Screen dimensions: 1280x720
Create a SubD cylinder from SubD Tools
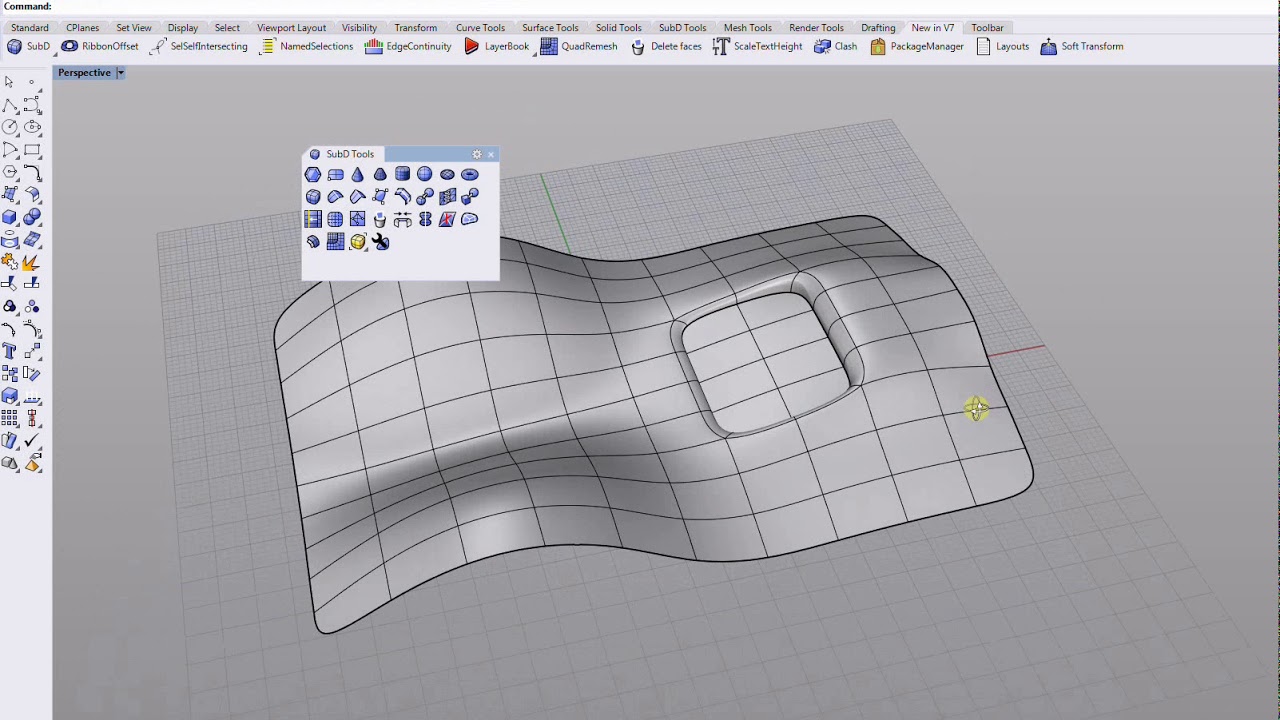[403, 174]
